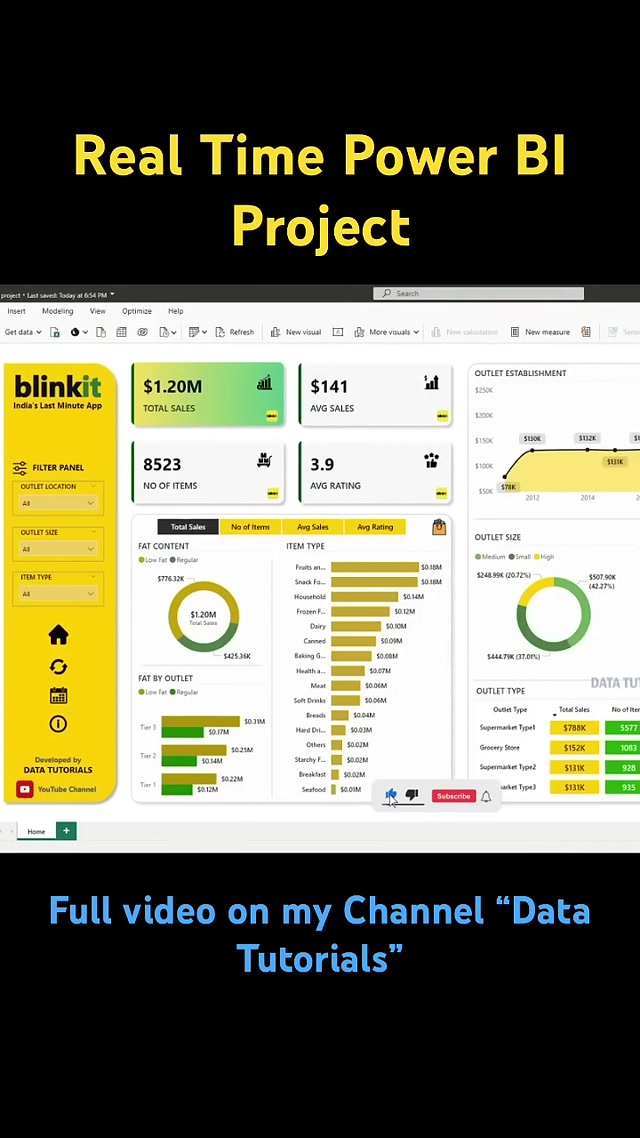Screen dimensions: 640x1138
Task: Open the calendar icon in the sidebar
Action: click(x=58, y=695)
